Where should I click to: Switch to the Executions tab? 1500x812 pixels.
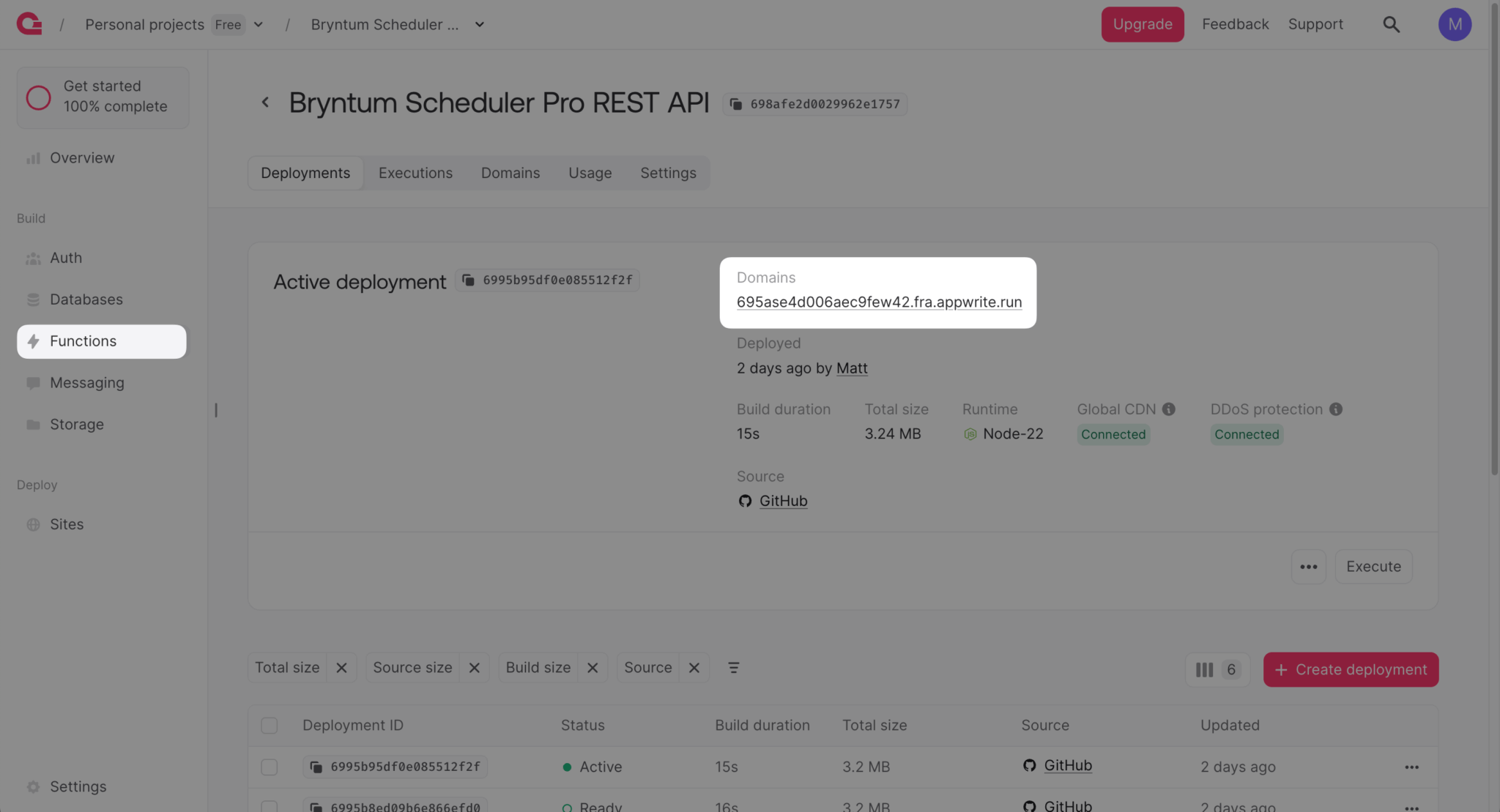(415, 173)
